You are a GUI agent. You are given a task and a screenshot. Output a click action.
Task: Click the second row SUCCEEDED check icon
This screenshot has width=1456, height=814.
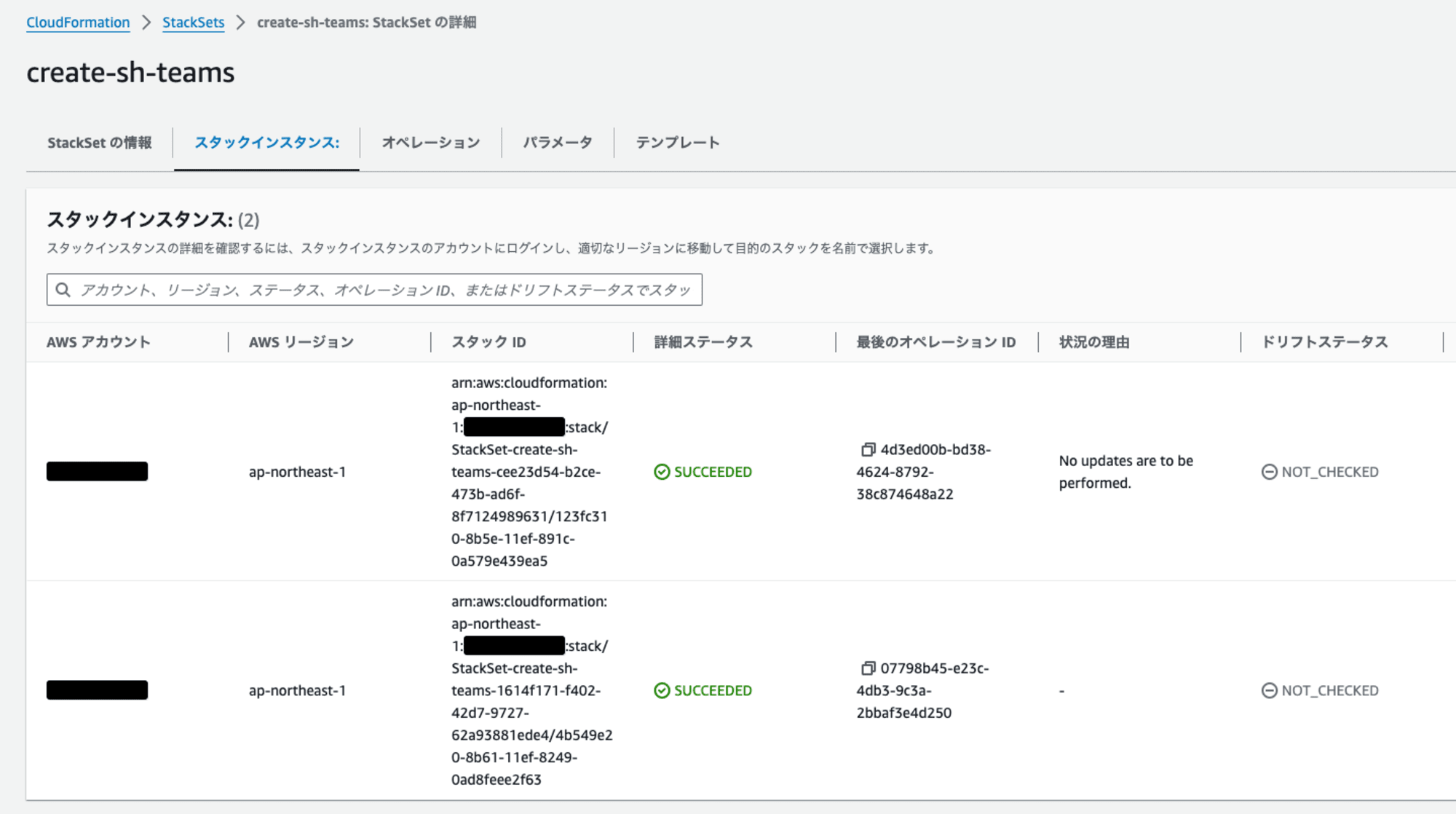pos(662,690)
